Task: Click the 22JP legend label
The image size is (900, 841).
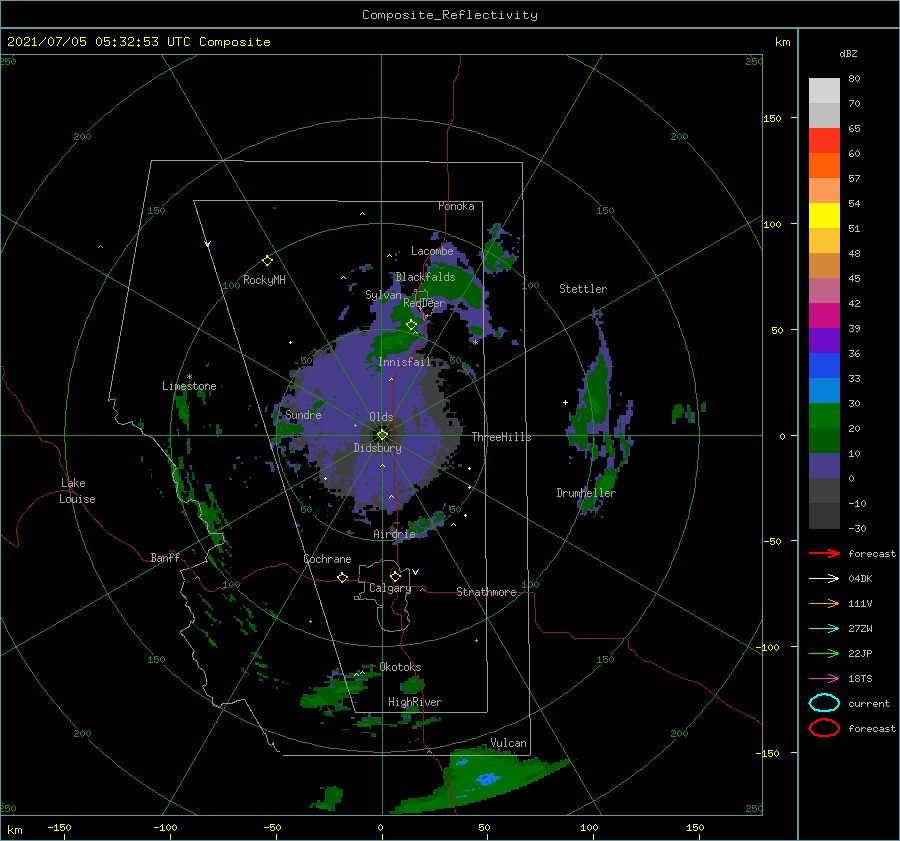Action: click(x=860, y=654)
